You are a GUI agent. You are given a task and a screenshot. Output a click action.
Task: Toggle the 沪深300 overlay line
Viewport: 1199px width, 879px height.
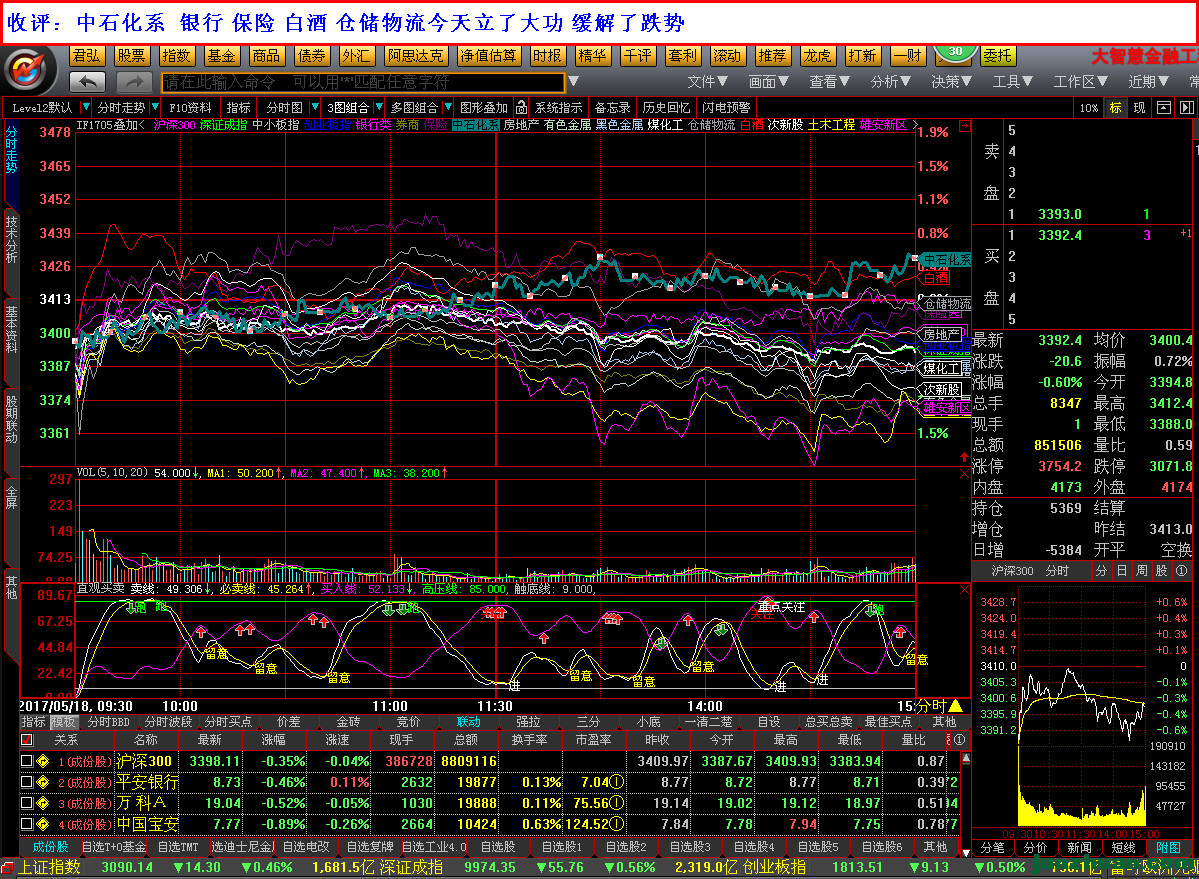click(x=174, y=125)
